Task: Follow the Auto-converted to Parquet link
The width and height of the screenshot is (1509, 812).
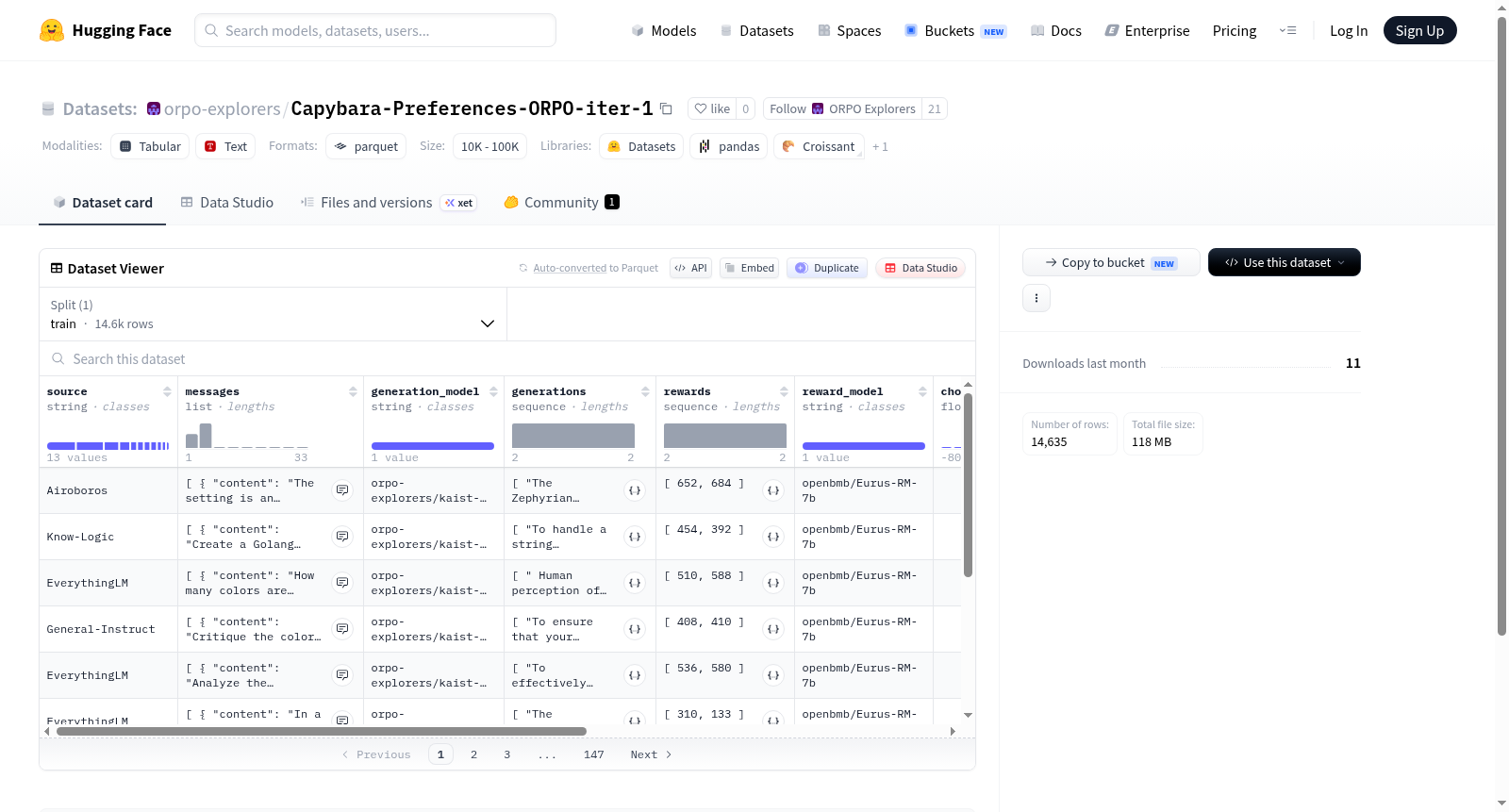Action: (570, 268)
